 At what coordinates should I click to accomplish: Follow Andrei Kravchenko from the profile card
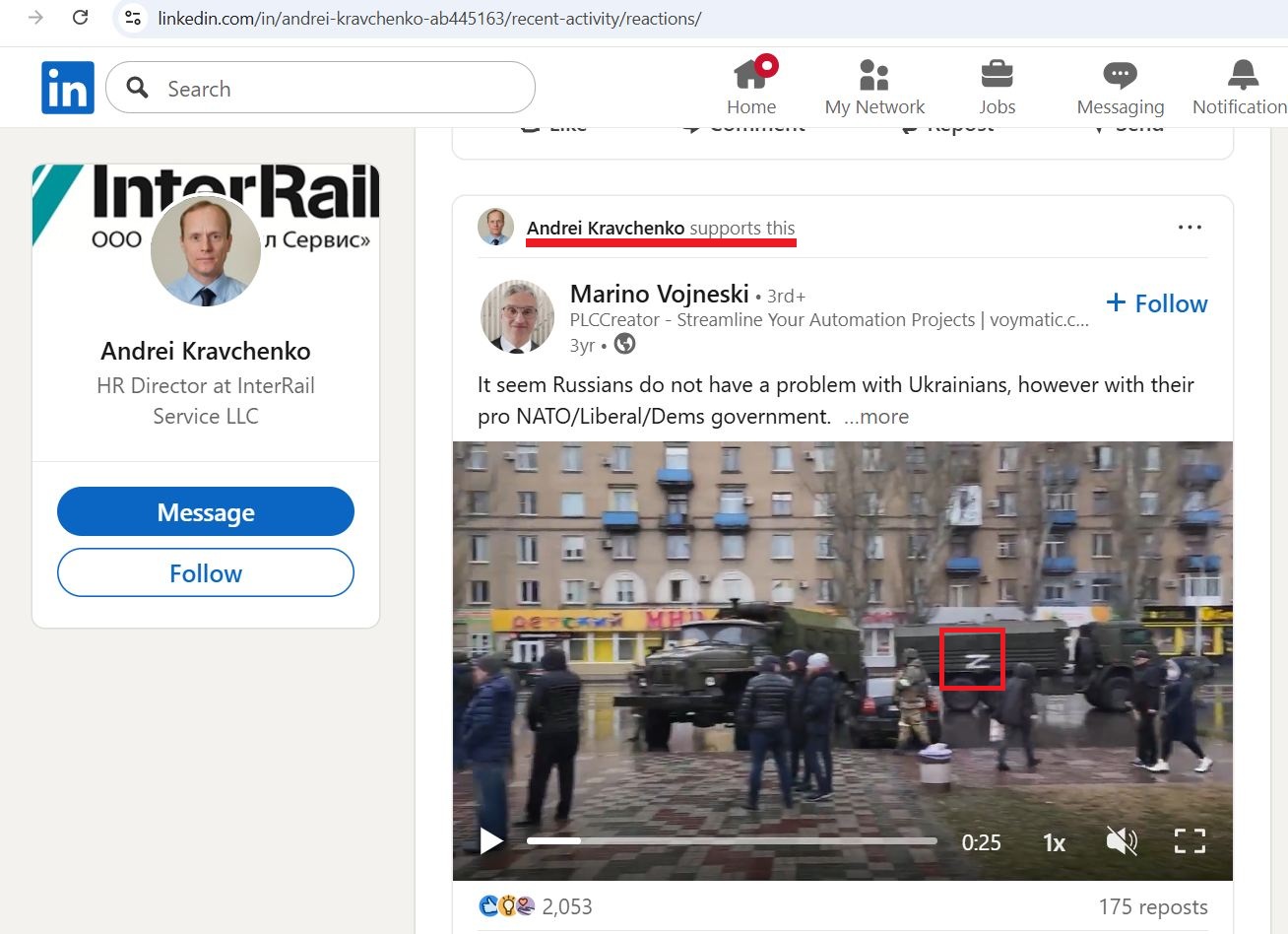click(206, 573)
